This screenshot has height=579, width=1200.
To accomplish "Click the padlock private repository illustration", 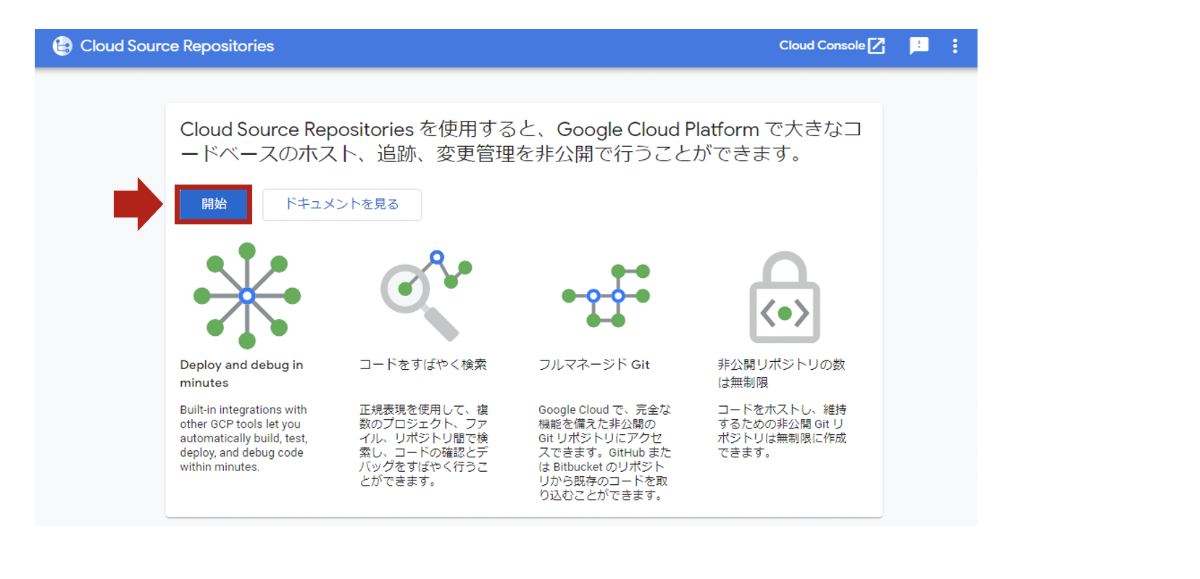I will click(785, 297).
